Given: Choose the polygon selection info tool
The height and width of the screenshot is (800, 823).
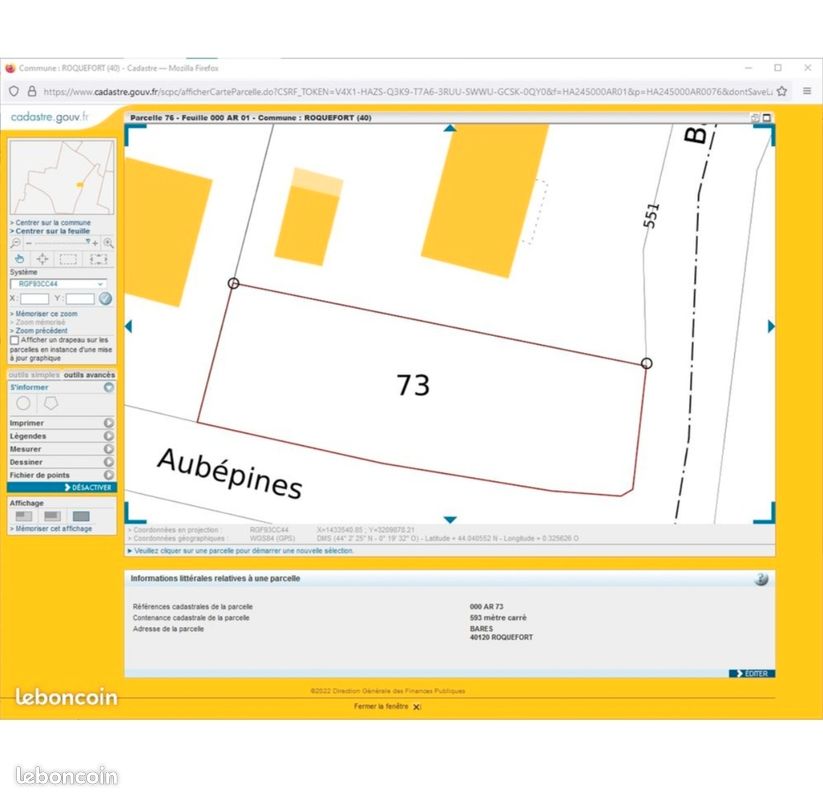Looking at the screenshot, I should coord(51,403).
